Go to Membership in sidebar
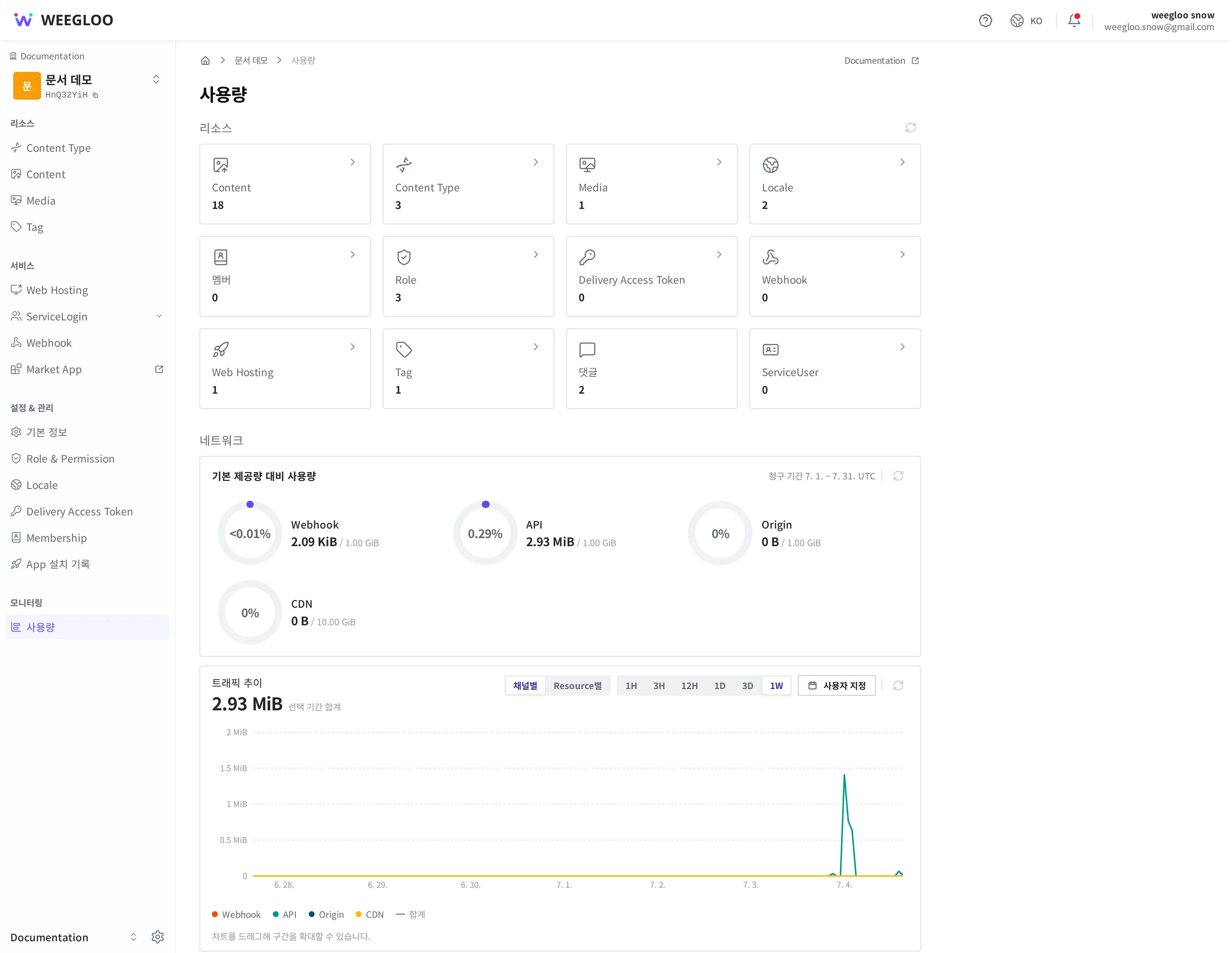1232x953 pixels. pyautogui.click(x=87, y=537)
